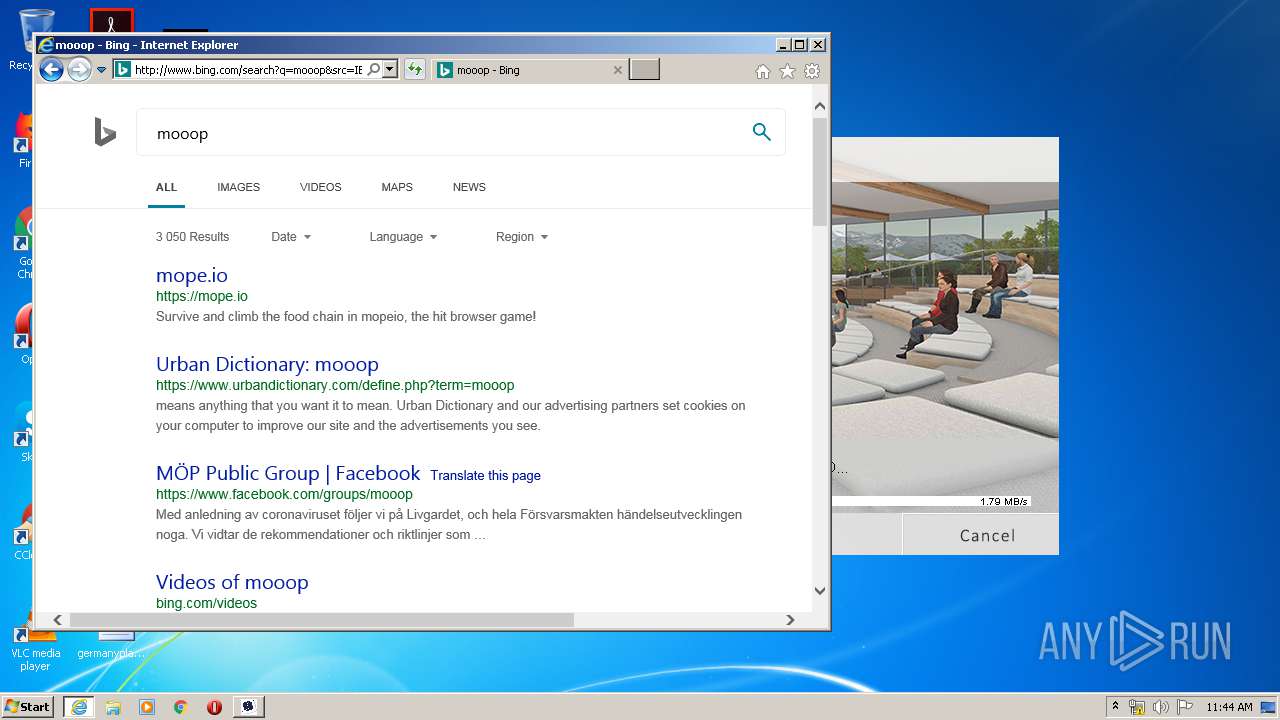
Task: Expand the Region filter dropdown
Action: point(522,237)
